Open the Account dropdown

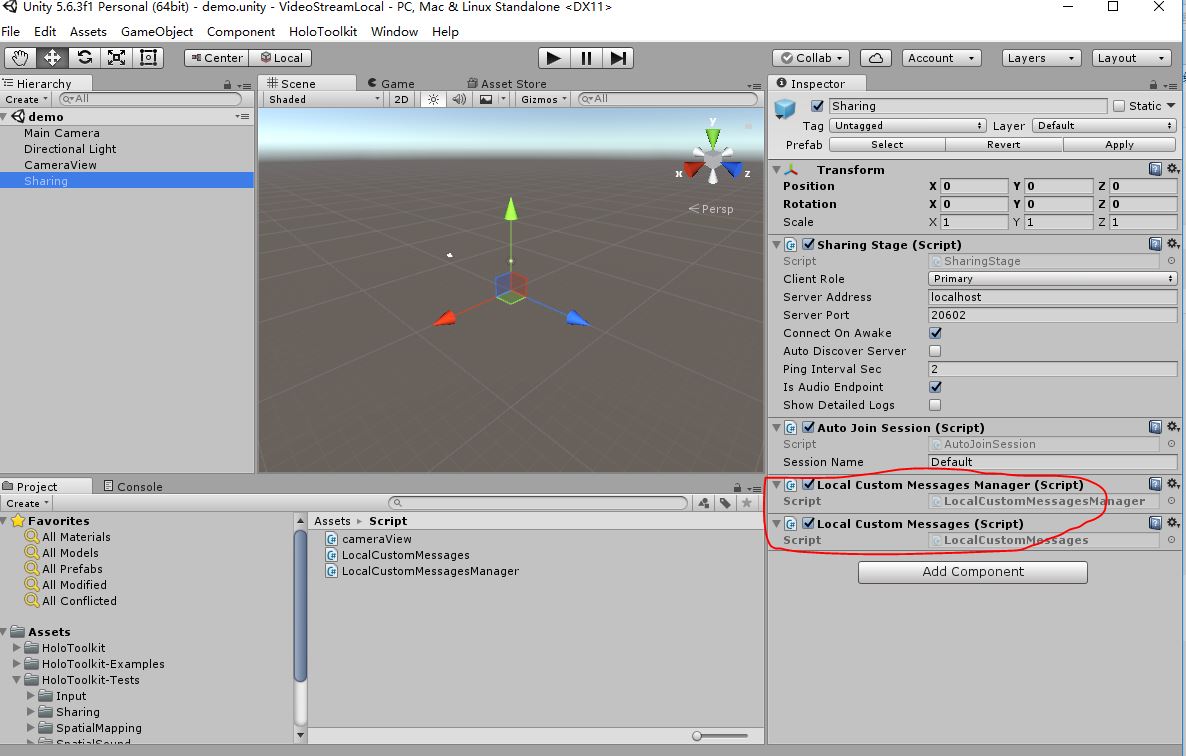pyautogui.click(x=941, y=58)
